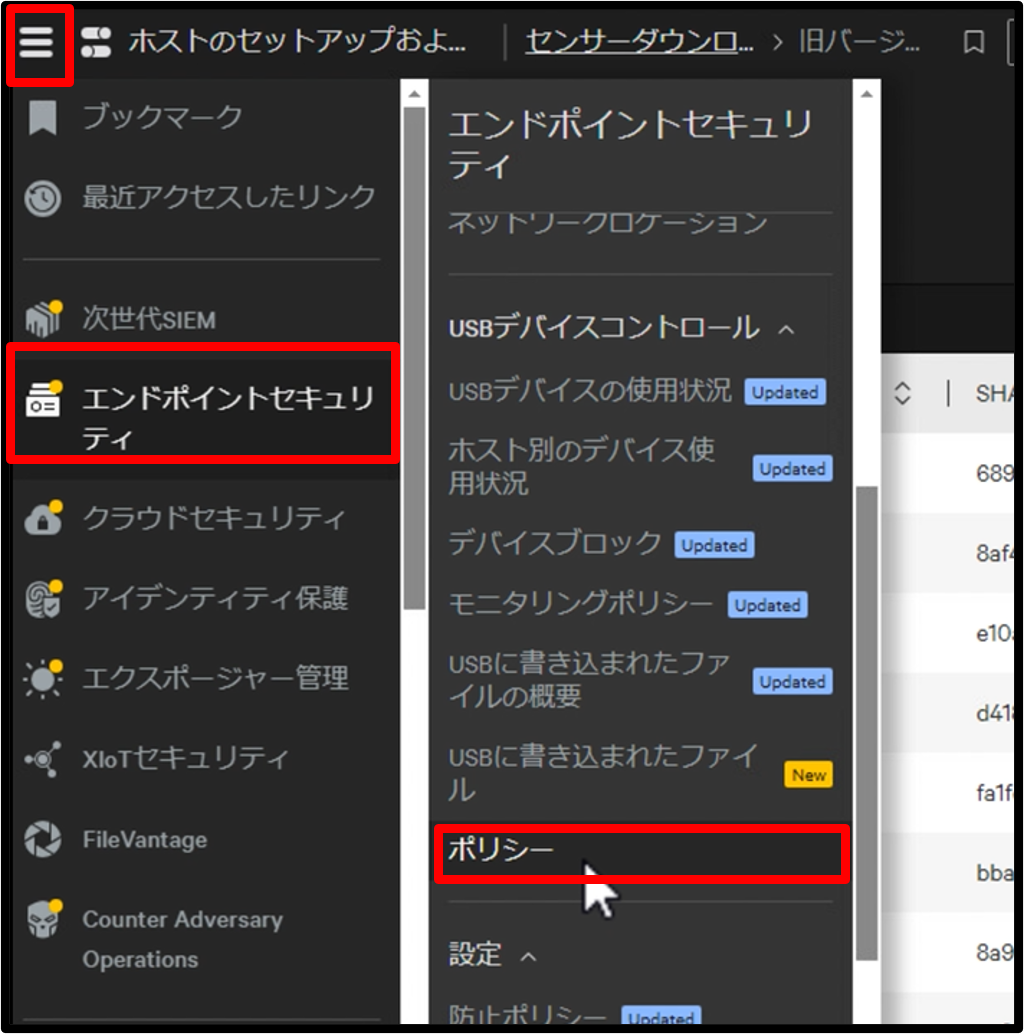Click hash cell starting with fa1f
This screenshot has width=1024, height=1034.
pyautogui.click(x=994, y=793)
